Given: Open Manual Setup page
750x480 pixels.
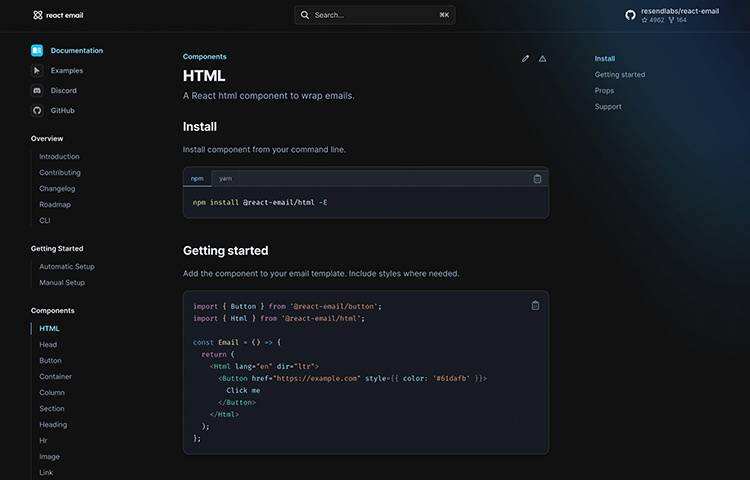Looking at the screenshot, I should tap(62, 283).
